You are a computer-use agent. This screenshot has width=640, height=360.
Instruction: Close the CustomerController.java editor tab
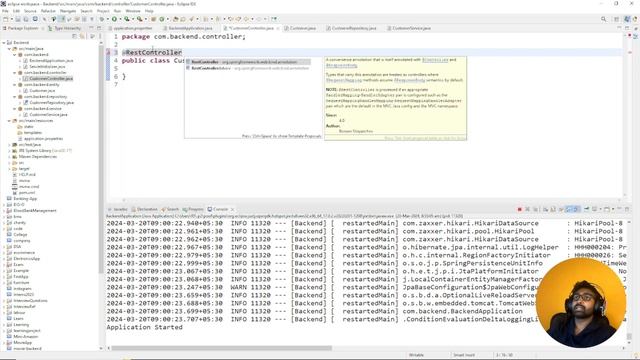click(278, 28)
